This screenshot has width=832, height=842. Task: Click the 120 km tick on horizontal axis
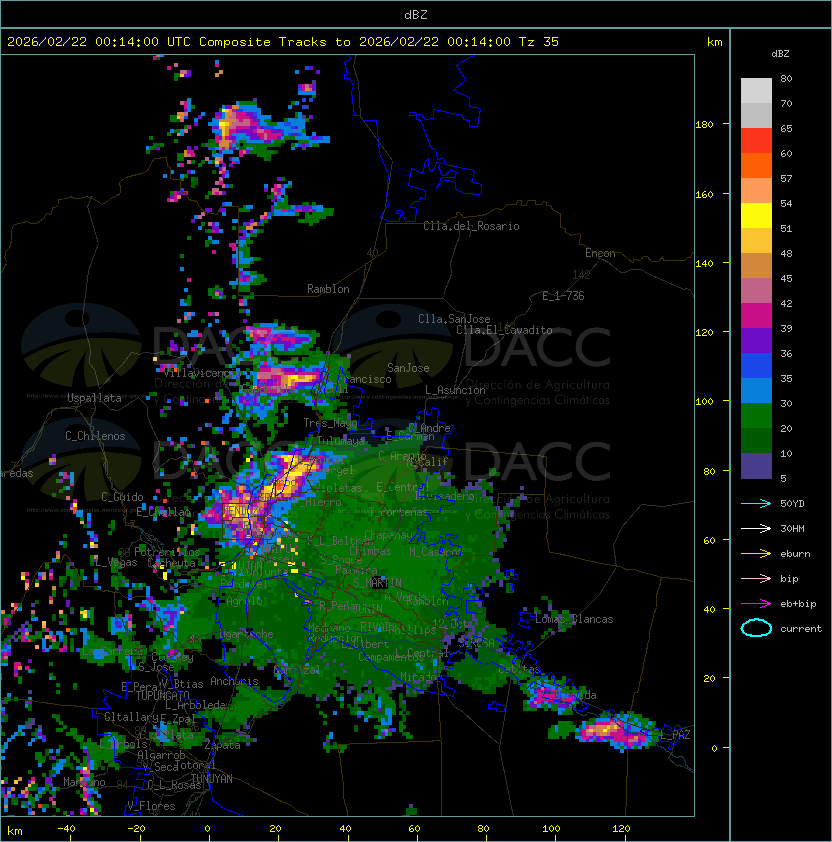pos(621,829)
